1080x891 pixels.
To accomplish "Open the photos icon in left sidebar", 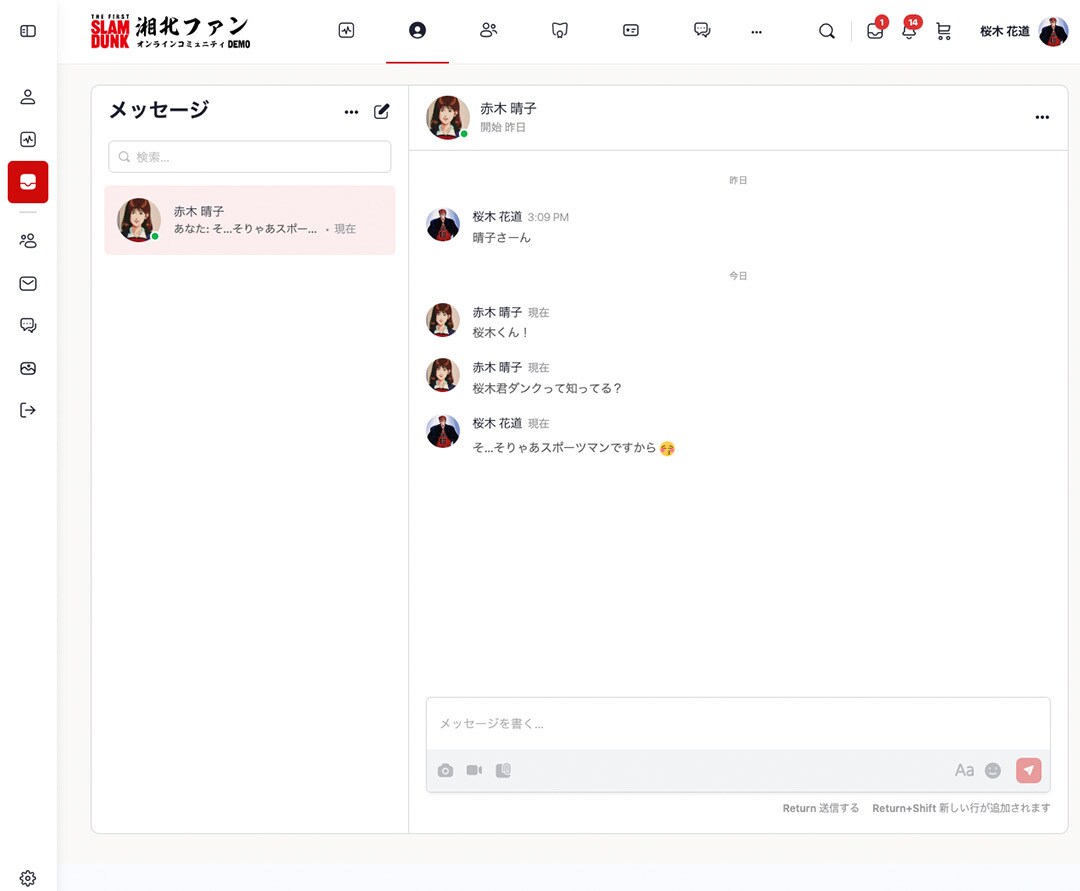I will tap(28, 368).
